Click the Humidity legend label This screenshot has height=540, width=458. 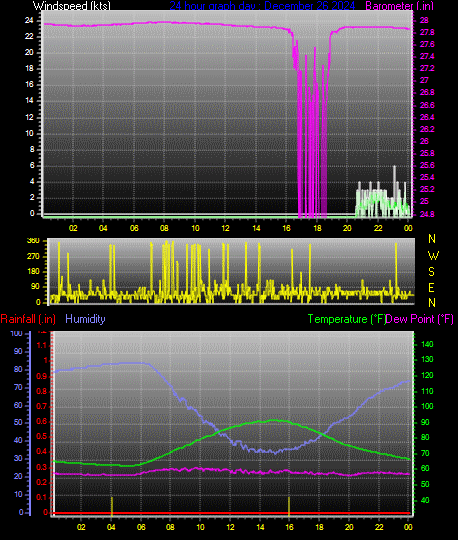coord(85,319)
